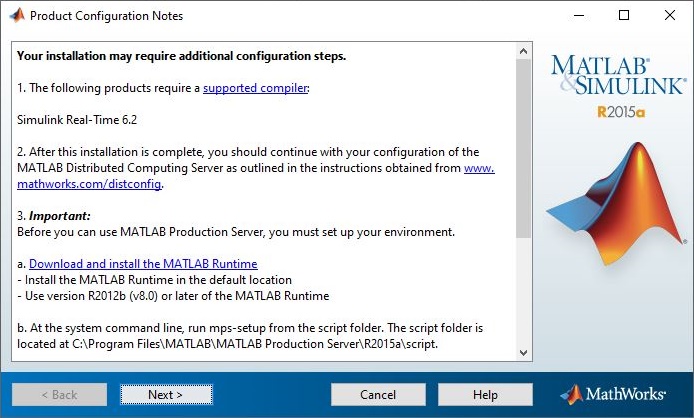
Task: Open Download and install the MATLAB Runtime link
Action: tap(143, 264)
